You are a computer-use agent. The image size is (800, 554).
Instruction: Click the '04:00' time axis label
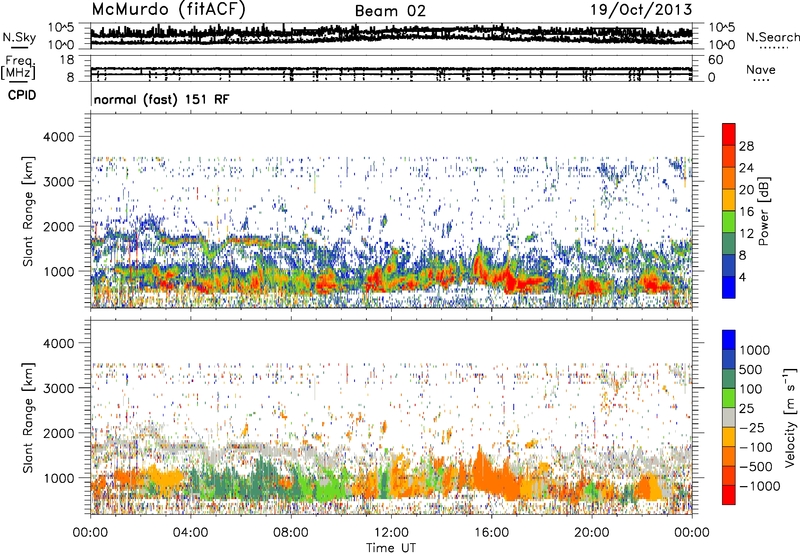190,533
